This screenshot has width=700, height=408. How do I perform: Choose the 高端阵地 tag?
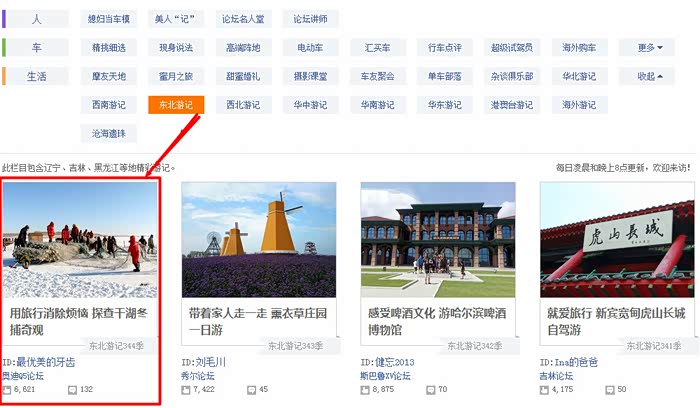tap(243, 48)
